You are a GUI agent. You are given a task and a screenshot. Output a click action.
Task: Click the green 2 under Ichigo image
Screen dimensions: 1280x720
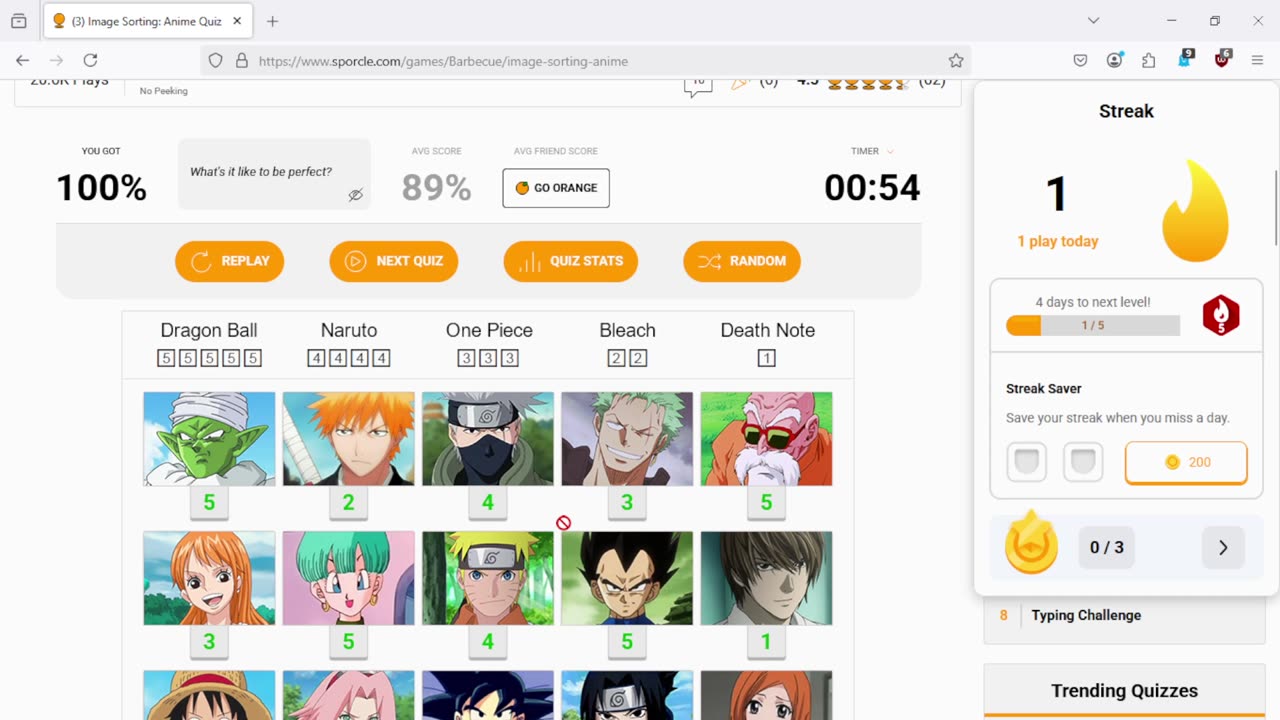click(x=348, y=503)
